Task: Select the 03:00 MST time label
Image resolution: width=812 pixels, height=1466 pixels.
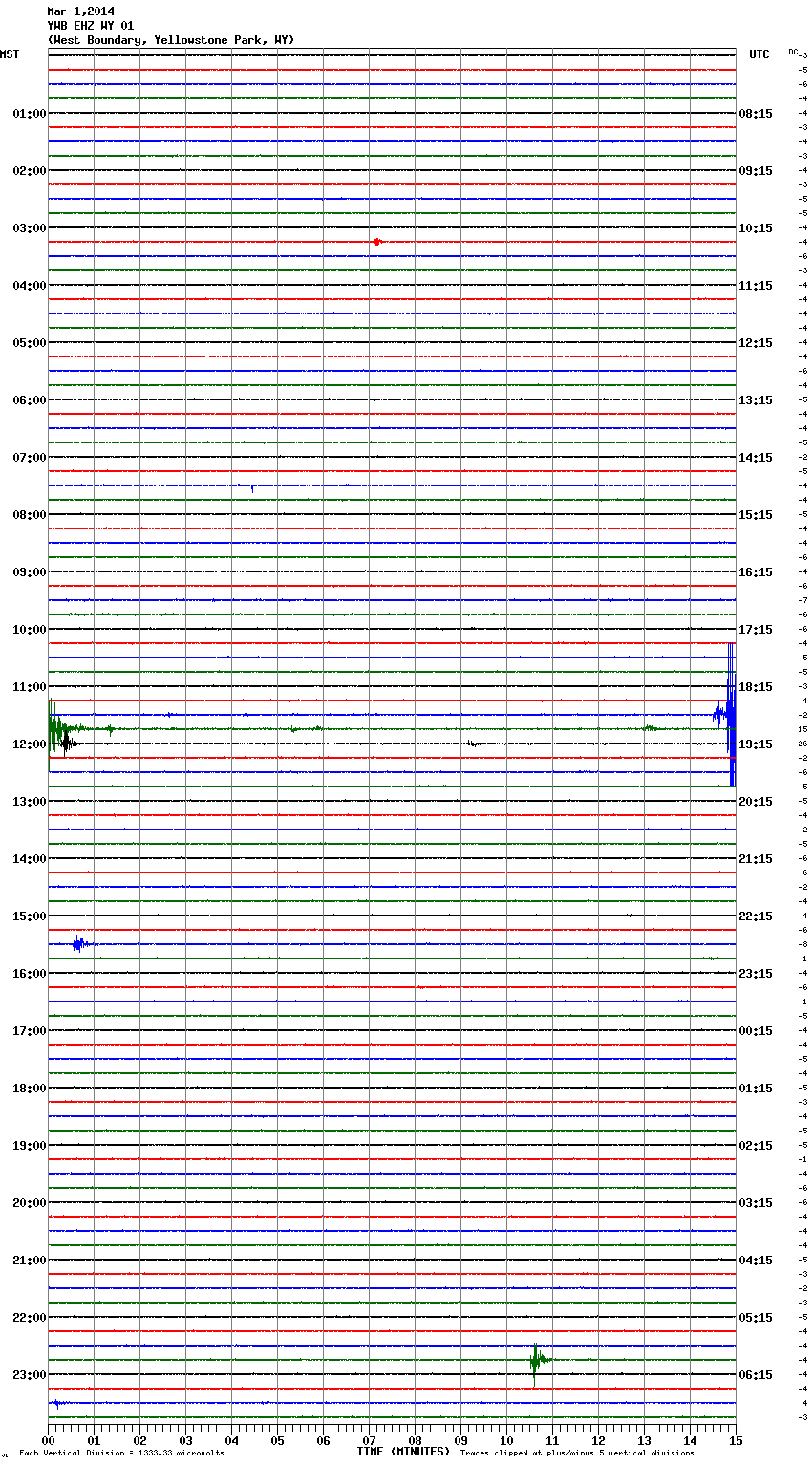Action: 30,228
